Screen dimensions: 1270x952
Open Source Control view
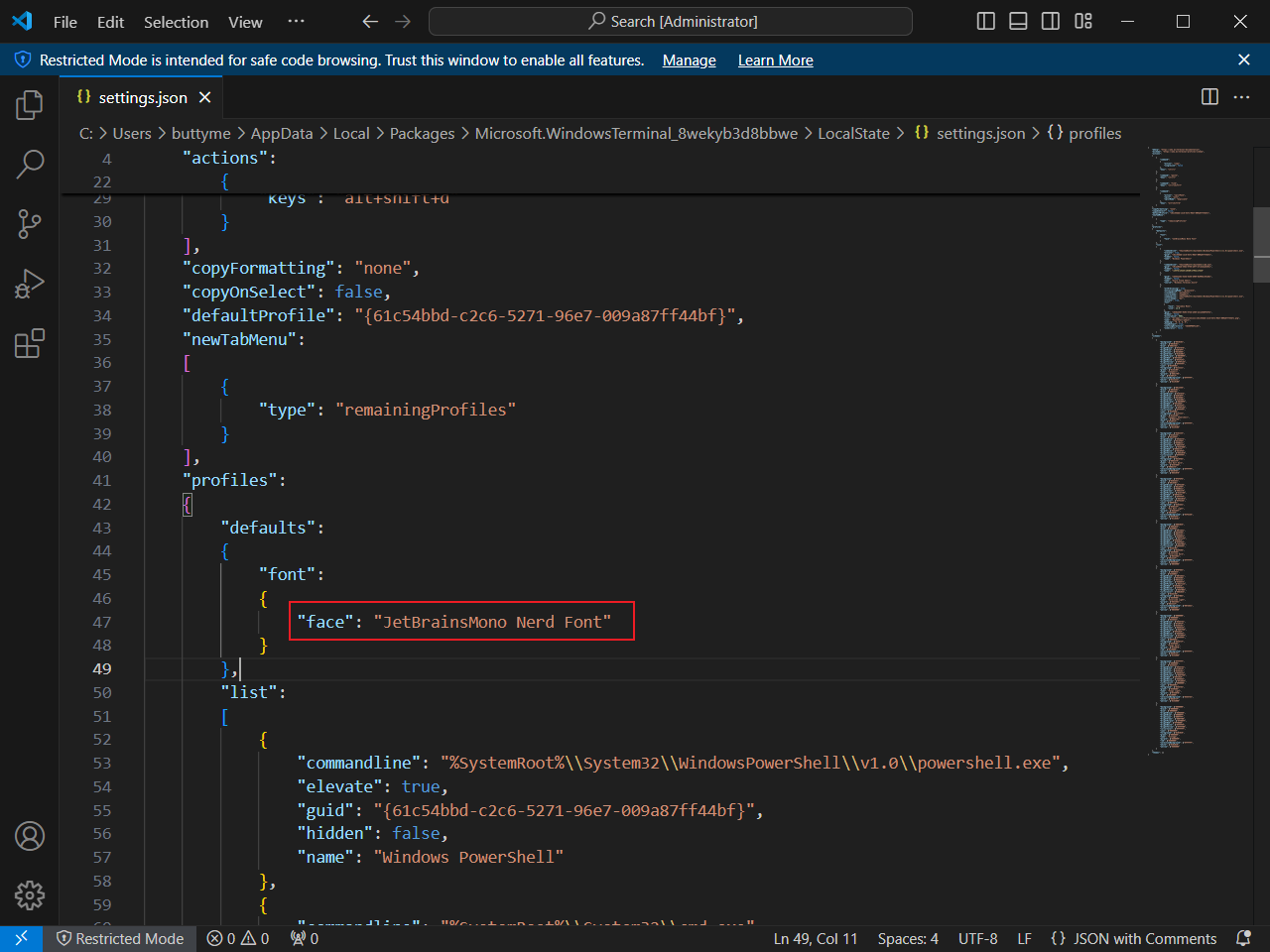coord(30,224)
